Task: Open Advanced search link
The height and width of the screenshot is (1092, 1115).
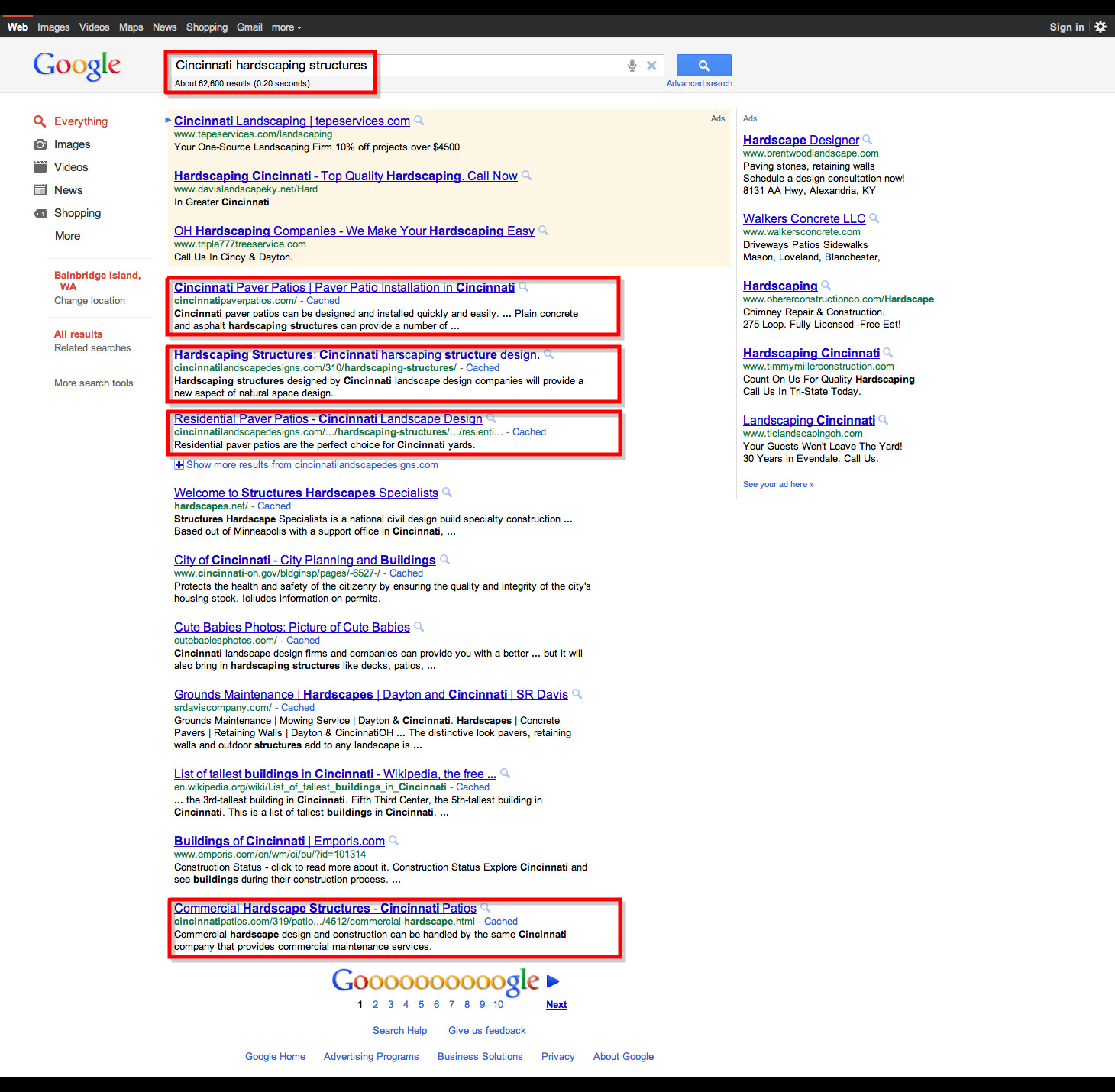Action: [700, 84]
